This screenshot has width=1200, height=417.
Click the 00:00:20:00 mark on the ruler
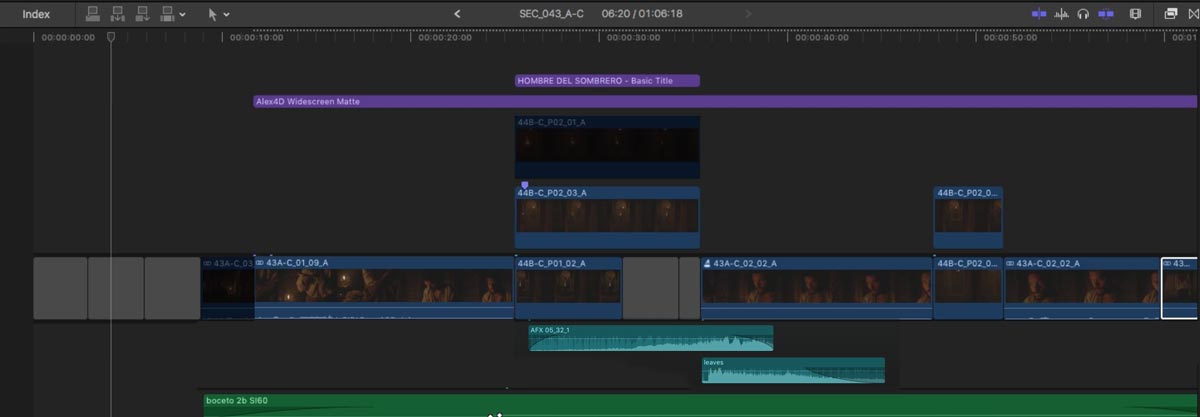(445, 38)
